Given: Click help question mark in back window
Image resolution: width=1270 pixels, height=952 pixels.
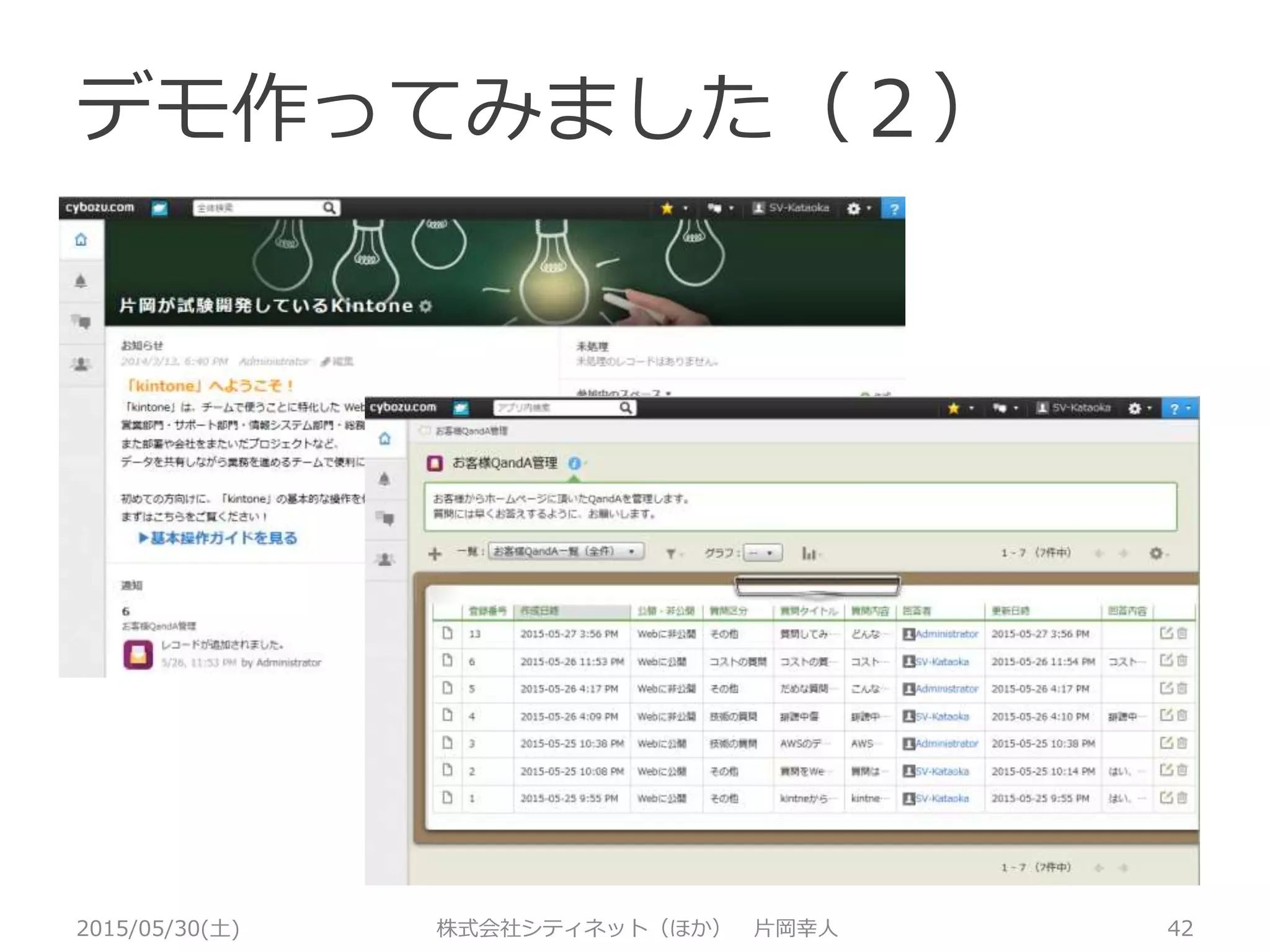Looking at the screenshot, I should click(894, 209).
